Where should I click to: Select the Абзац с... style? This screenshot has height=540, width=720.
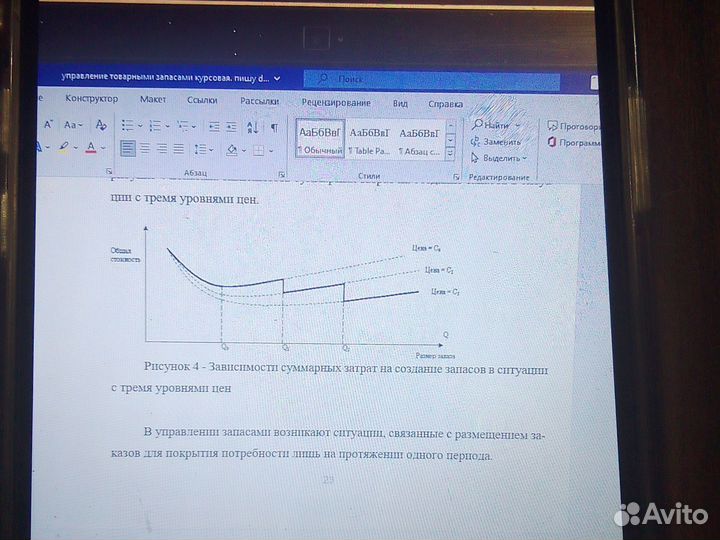tap(419, 141)
